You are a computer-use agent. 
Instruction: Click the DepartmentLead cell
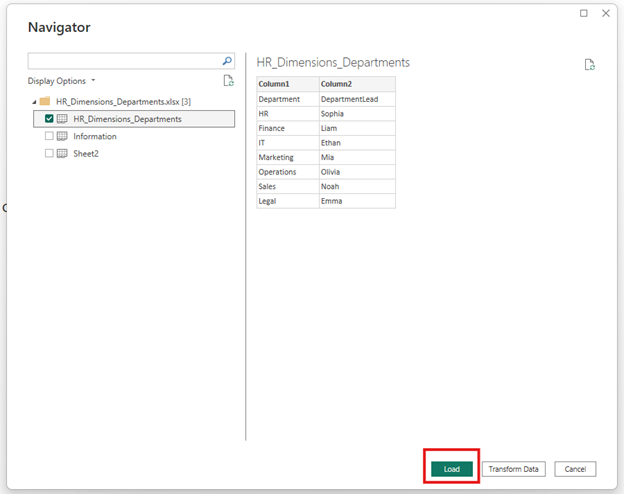click(x=357, y=99)
